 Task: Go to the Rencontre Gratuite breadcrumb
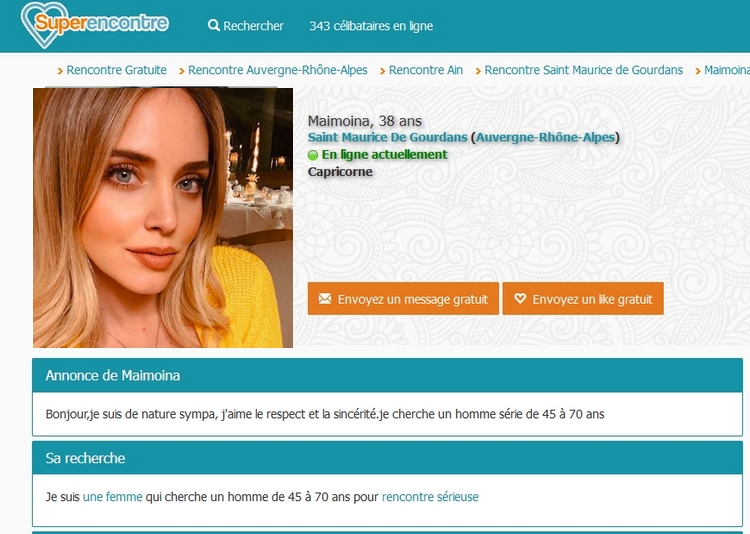pos(116,70)
